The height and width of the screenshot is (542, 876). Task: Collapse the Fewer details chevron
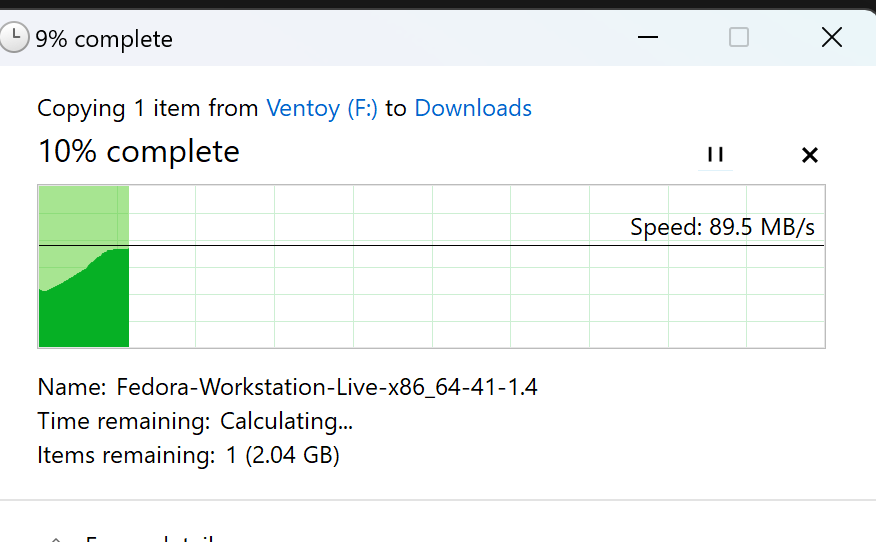click(x=57, y=538)
